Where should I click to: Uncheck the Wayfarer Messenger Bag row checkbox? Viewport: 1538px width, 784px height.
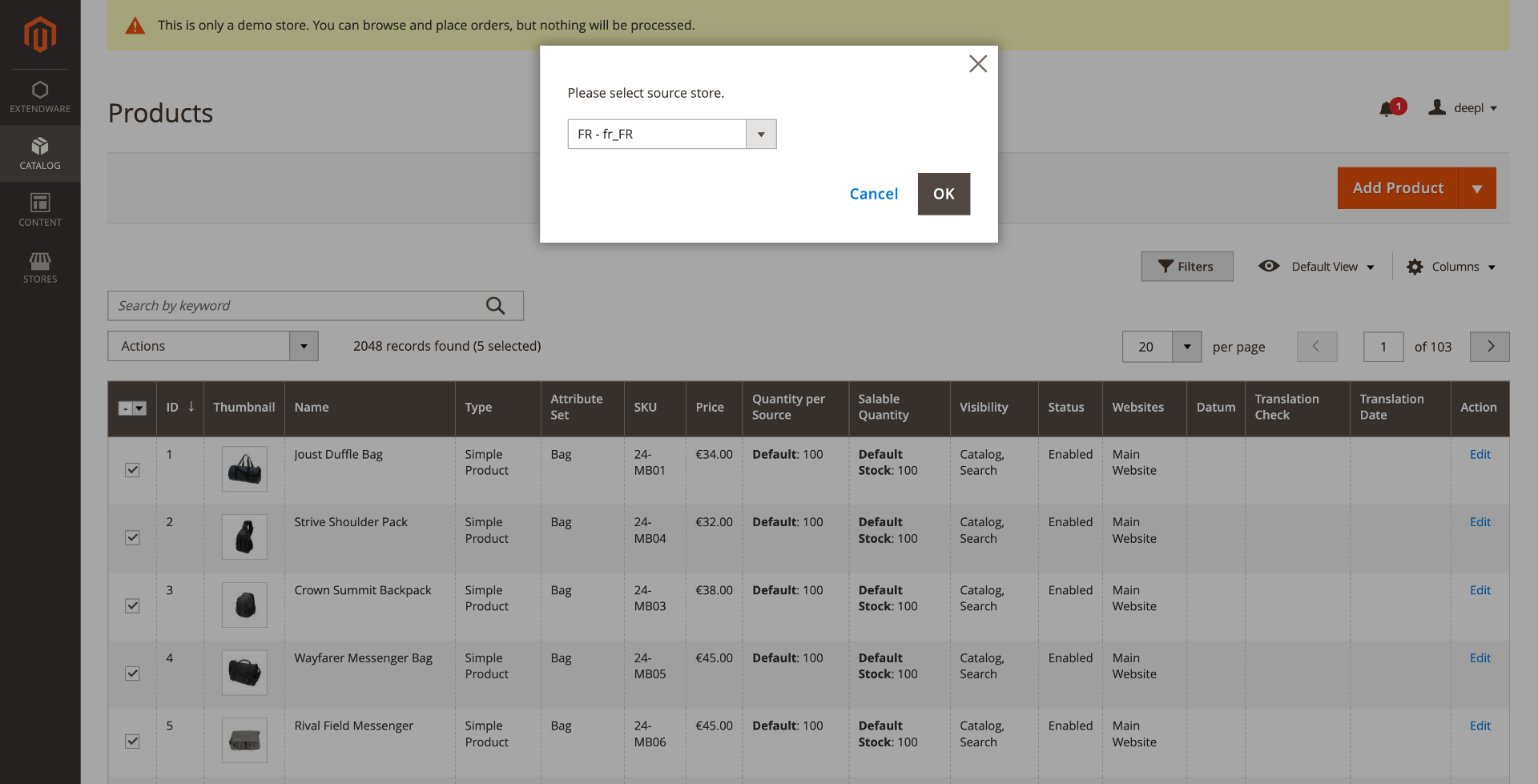(132, 673)
